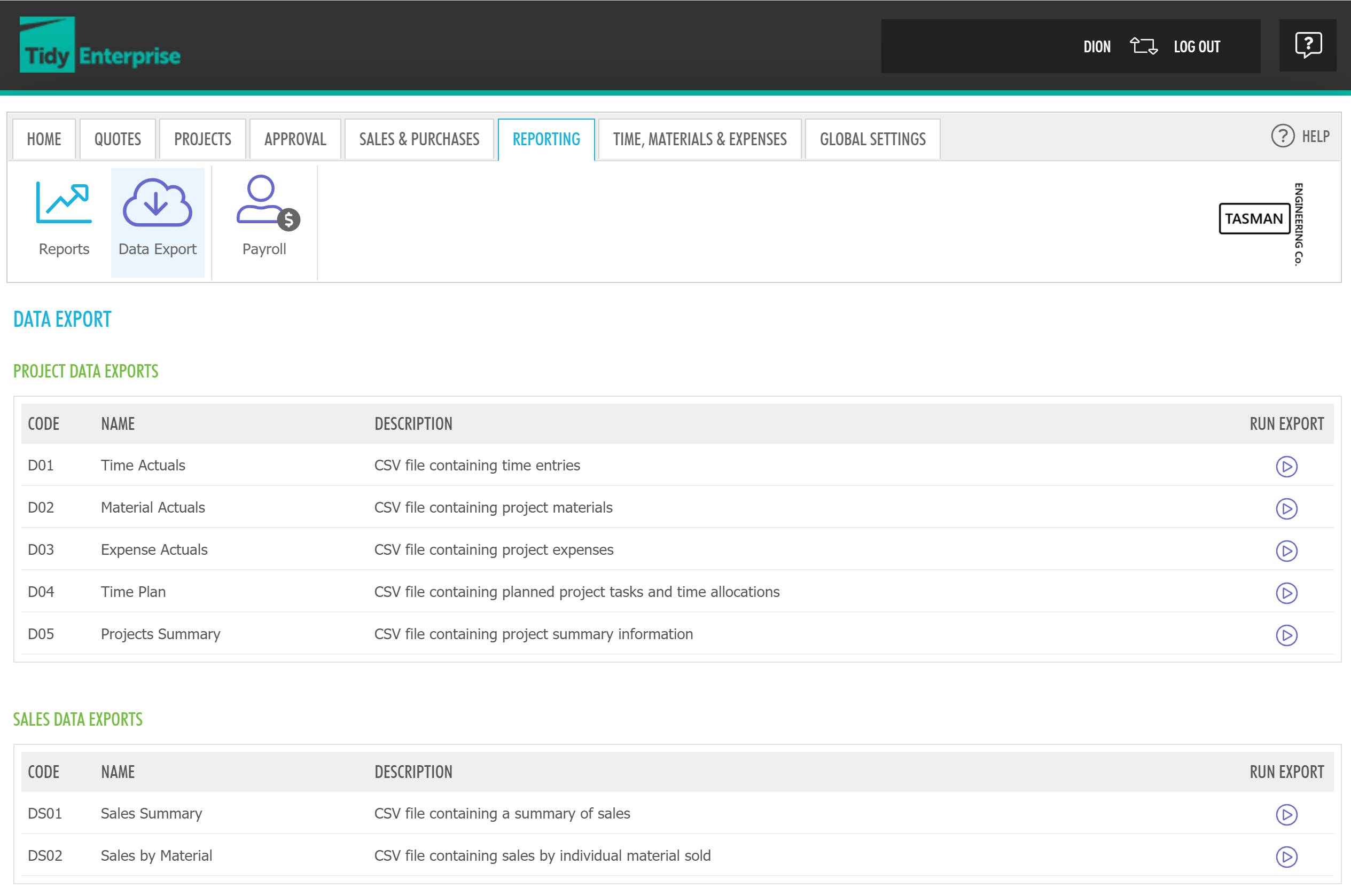1351x896 pixels.
Task: Open Time, Materials & Expenses tab
Action: pyautogui.click(x=700, y=139)
